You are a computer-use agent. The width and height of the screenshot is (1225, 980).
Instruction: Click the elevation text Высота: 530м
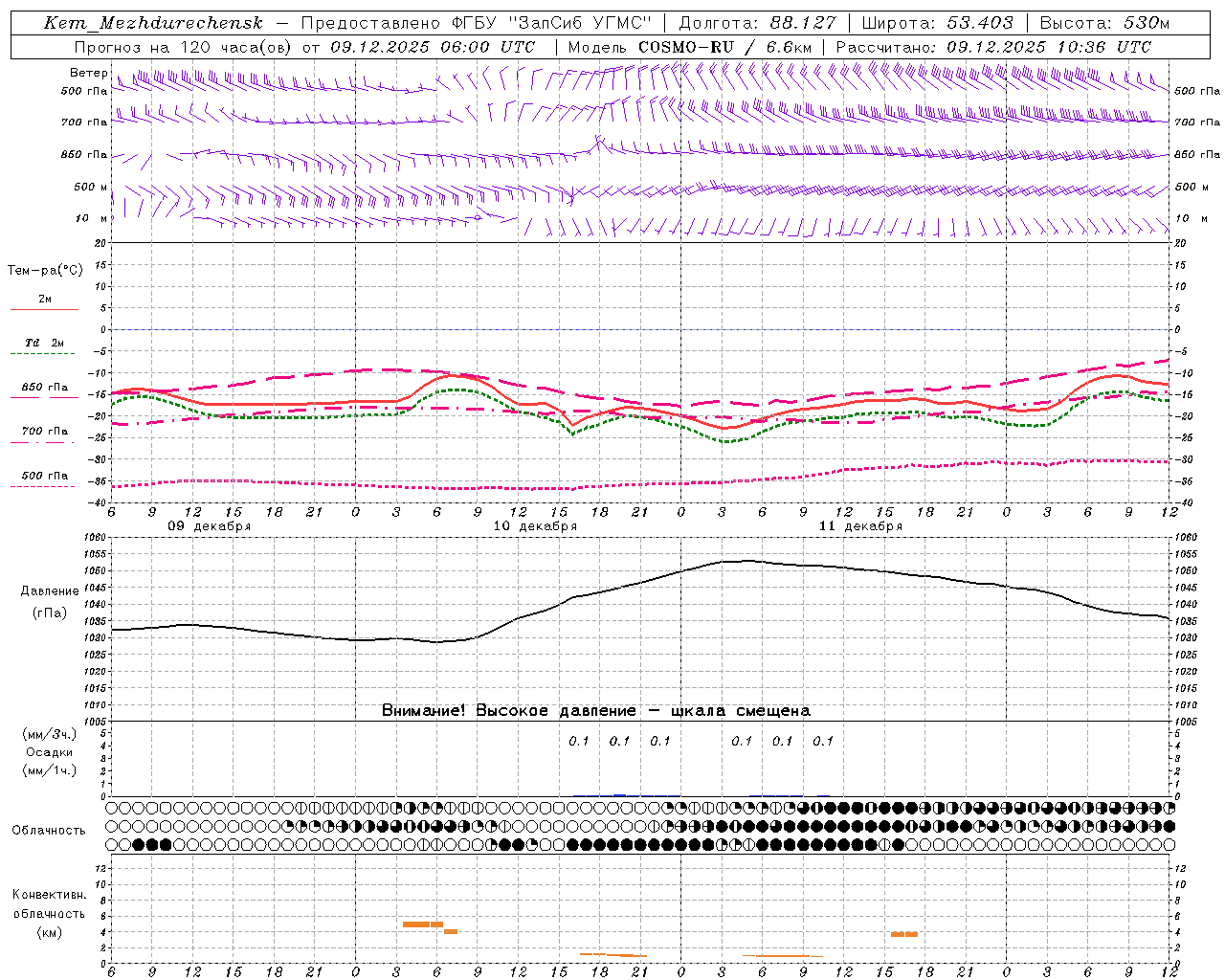point(1104,23)
